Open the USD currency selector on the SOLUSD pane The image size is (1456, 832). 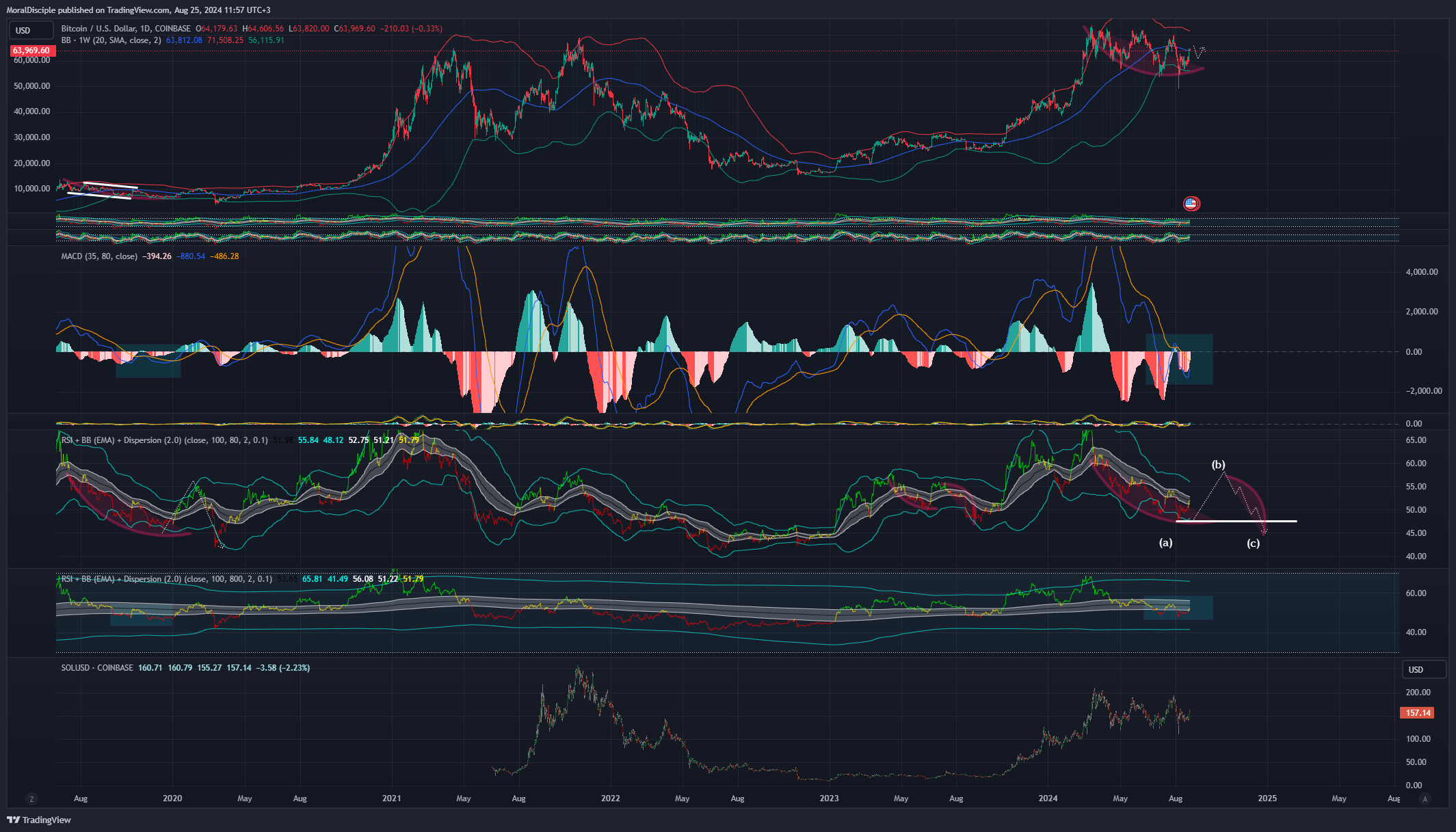click(x=1424, y=669)
